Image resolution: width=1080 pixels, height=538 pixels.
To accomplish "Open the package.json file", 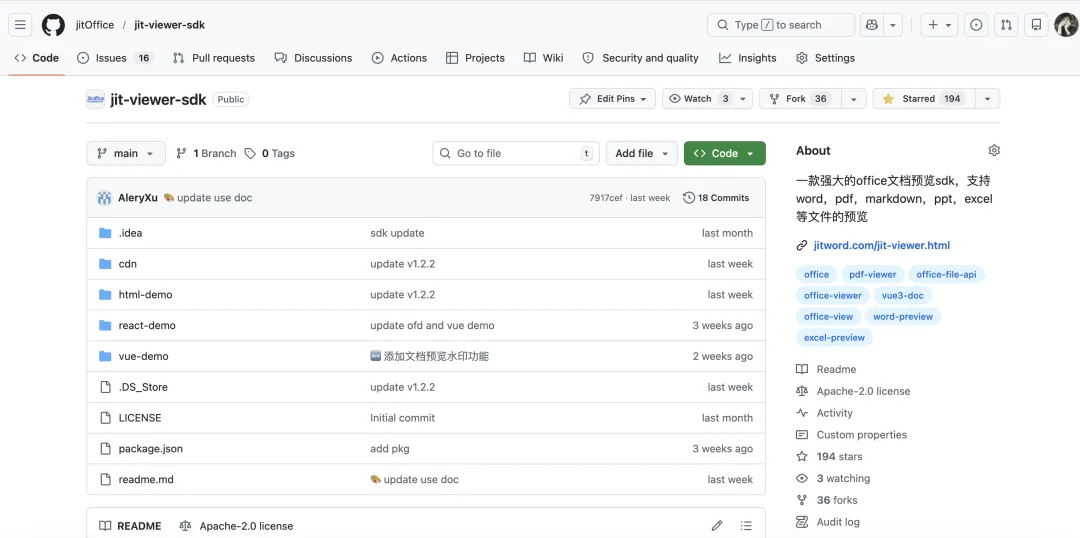I will pyautogui.click(x=151, y=448).
